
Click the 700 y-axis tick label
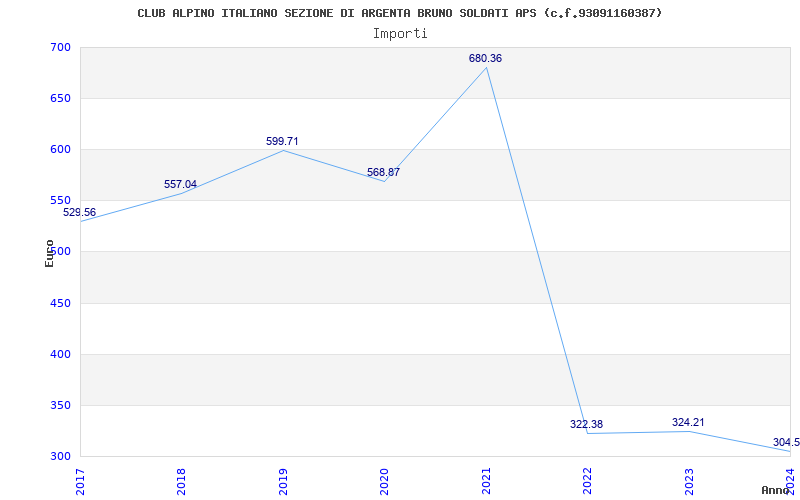tap(60, 47)
